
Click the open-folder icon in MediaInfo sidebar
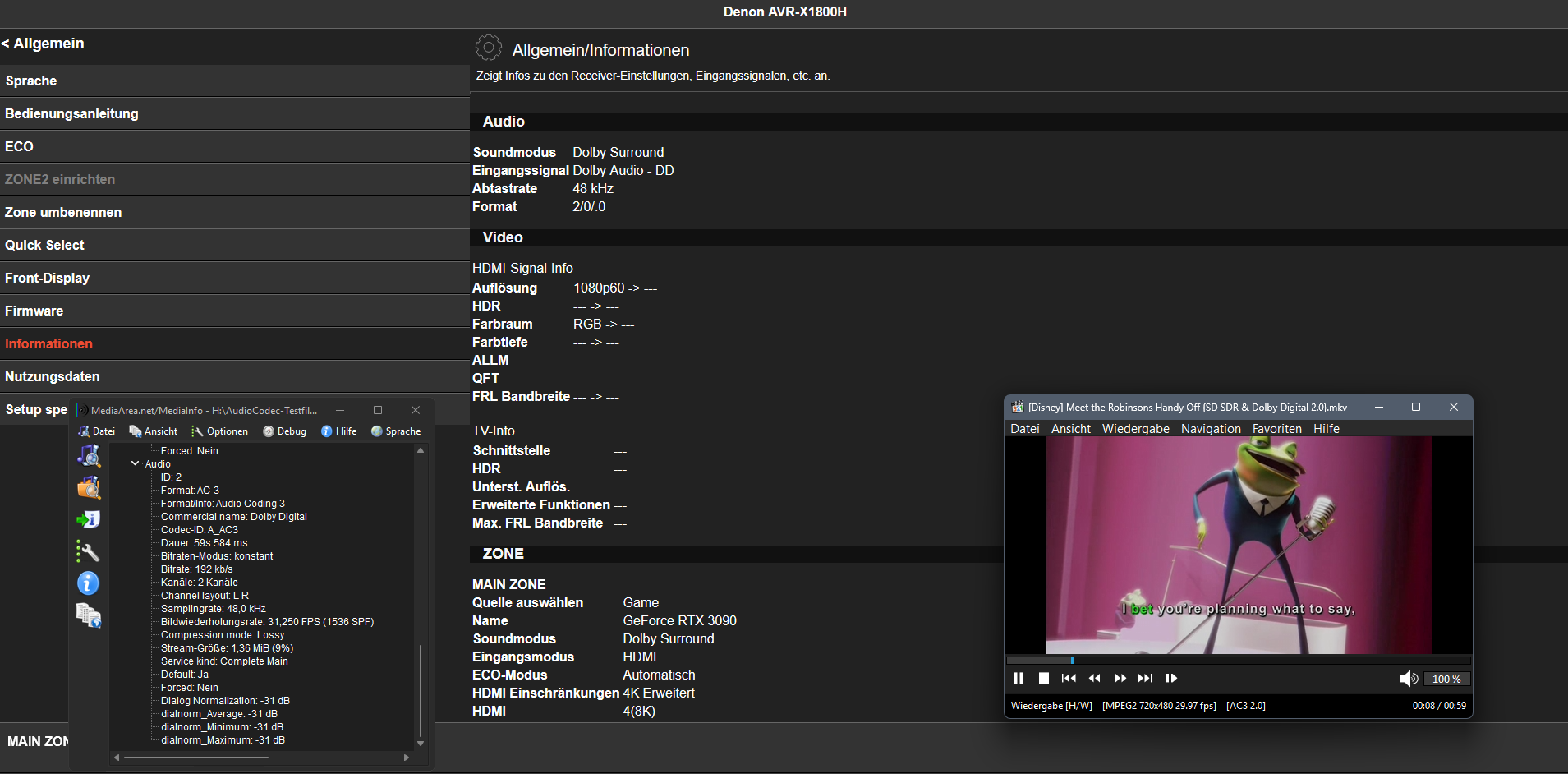coord(89,487)
